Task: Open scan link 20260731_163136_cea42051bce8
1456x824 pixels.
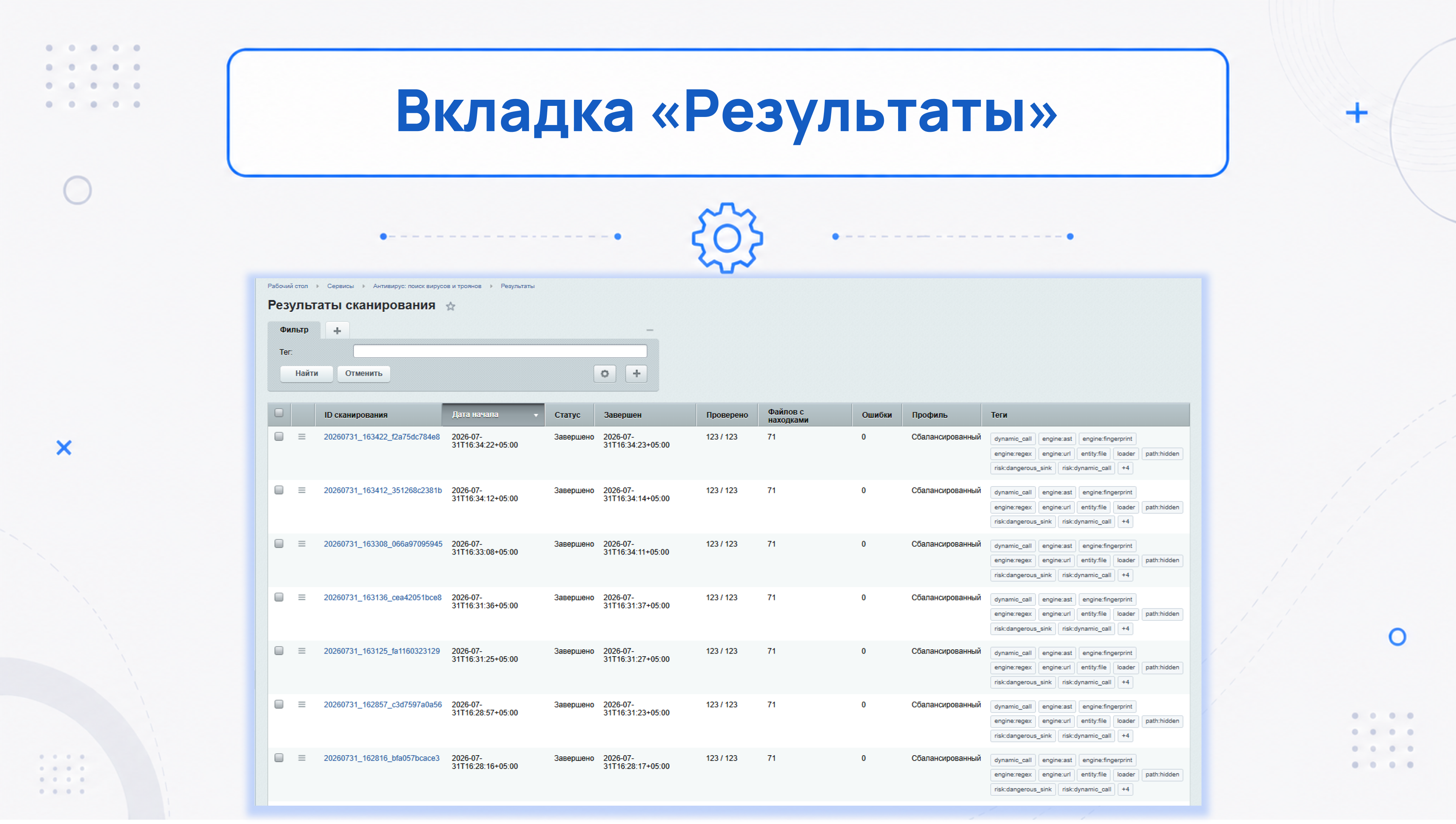Action: coord(383,598)
